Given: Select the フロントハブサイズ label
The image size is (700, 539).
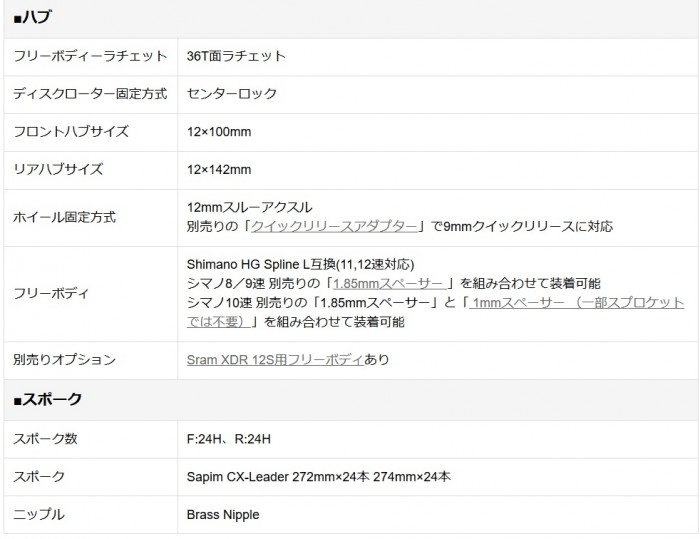Looking at the screenshot, I should [70, 131].
